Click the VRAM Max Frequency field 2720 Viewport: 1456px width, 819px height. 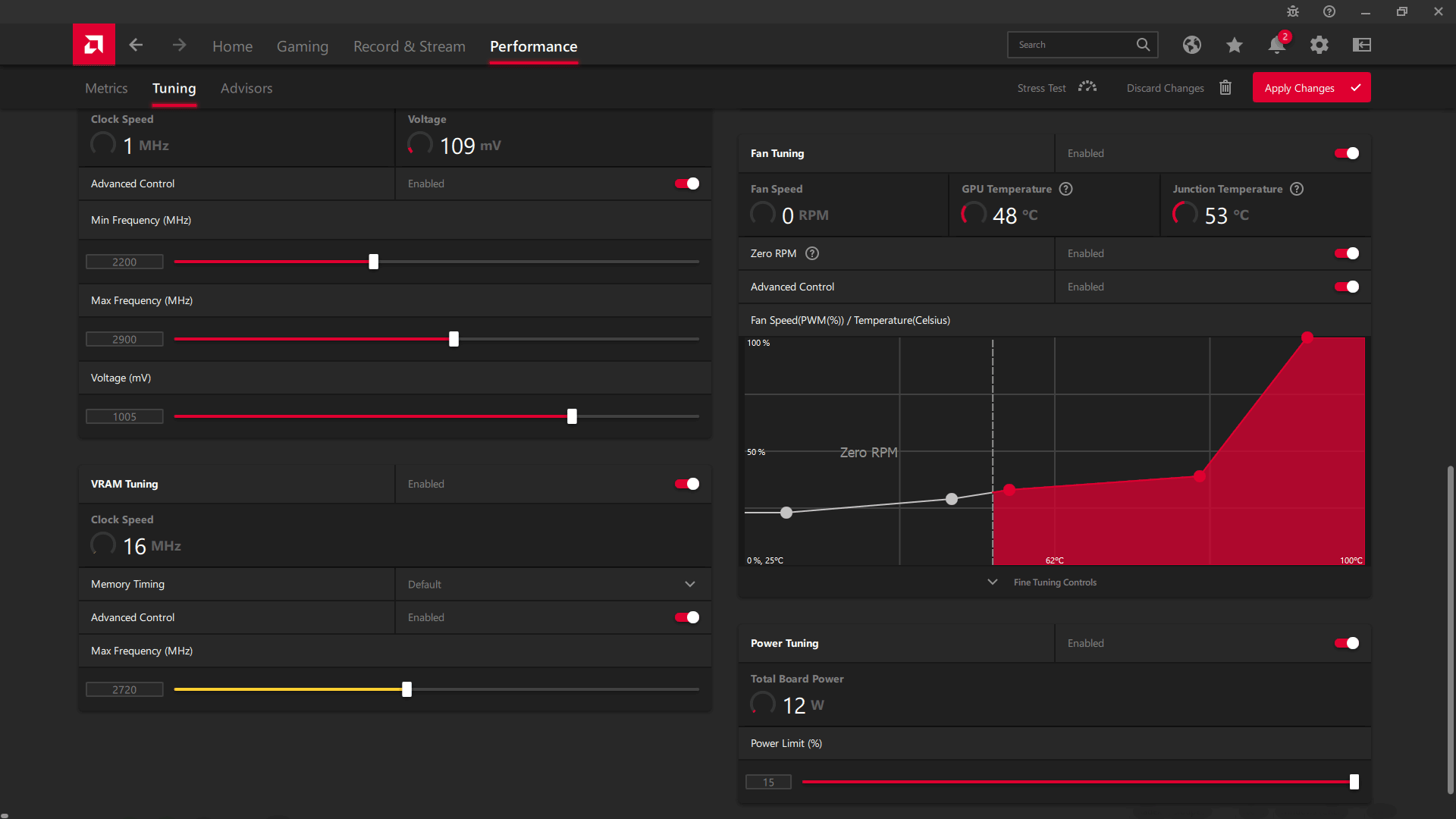coord(124,689)
